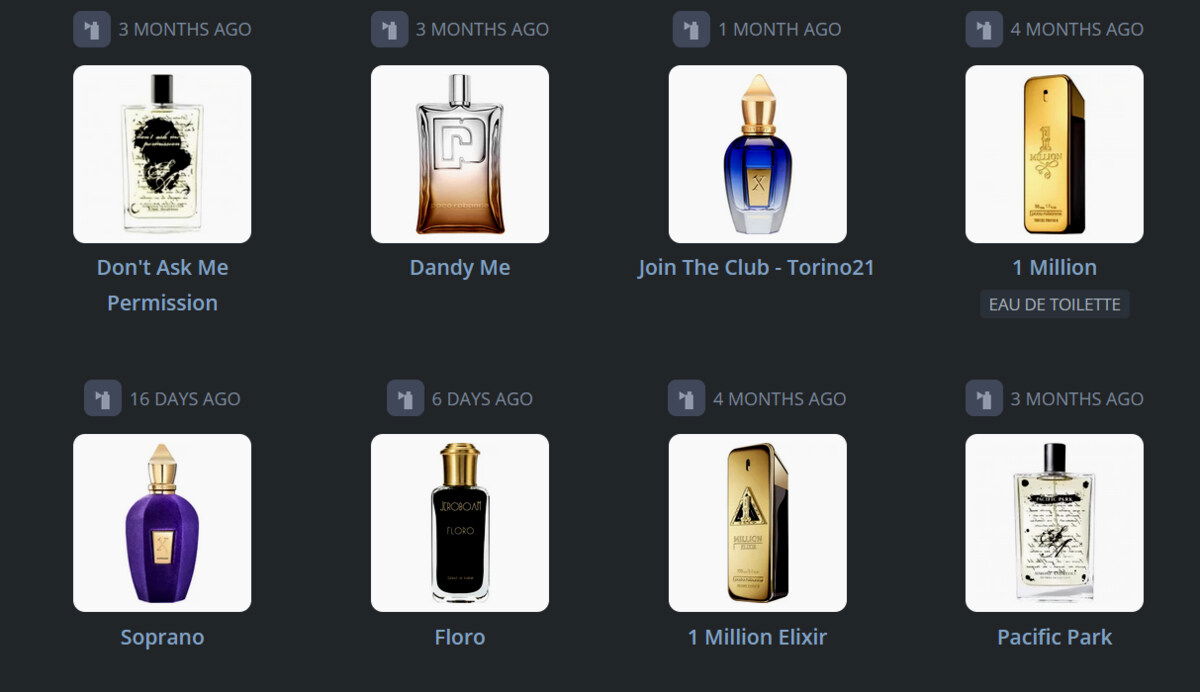Click the spray icon above Floro
The height and width of the screenshot is (692, 1200).
(405, 398)
